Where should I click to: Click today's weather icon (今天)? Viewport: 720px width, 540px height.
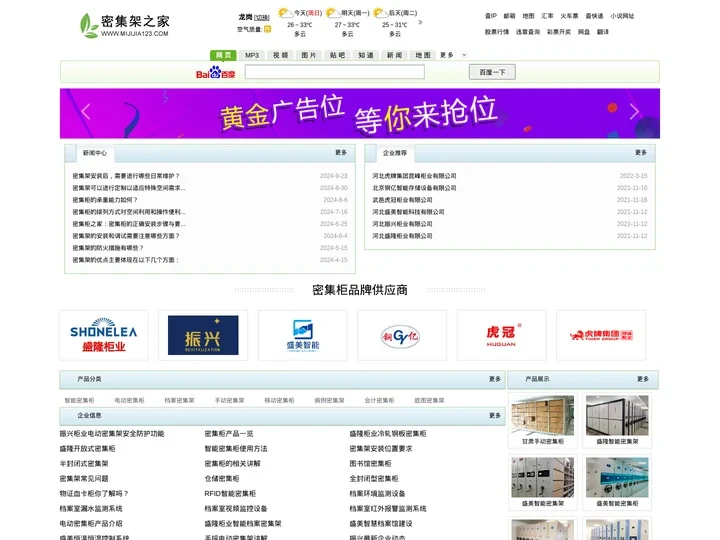pyautogui.click(x=285, y=13)
